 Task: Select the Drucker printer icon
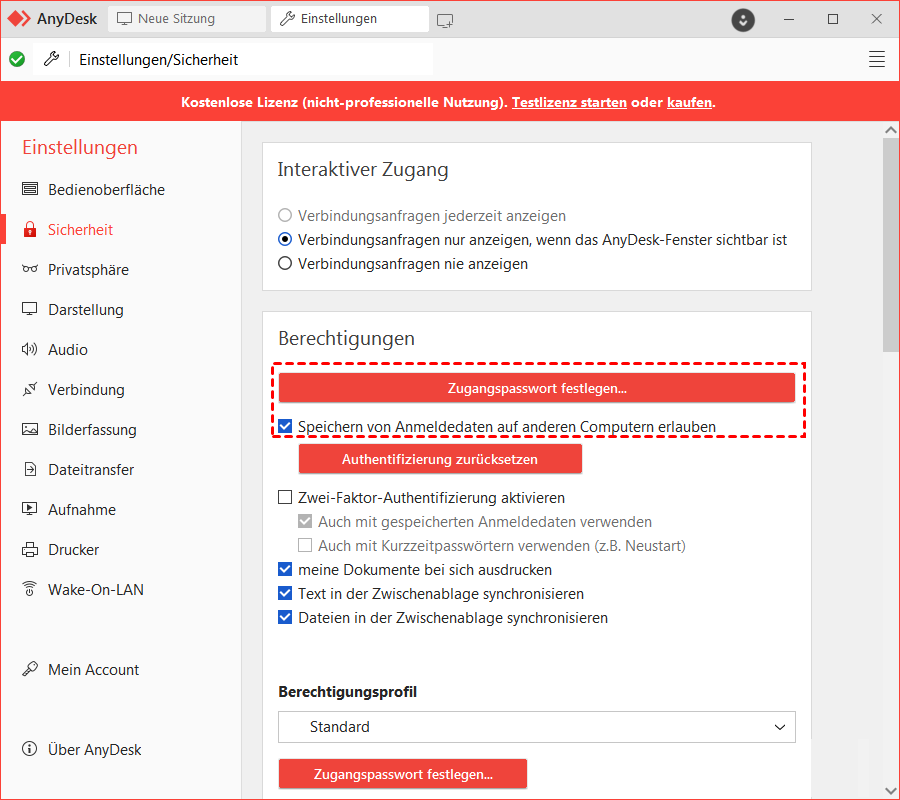[x=30, y=550]
